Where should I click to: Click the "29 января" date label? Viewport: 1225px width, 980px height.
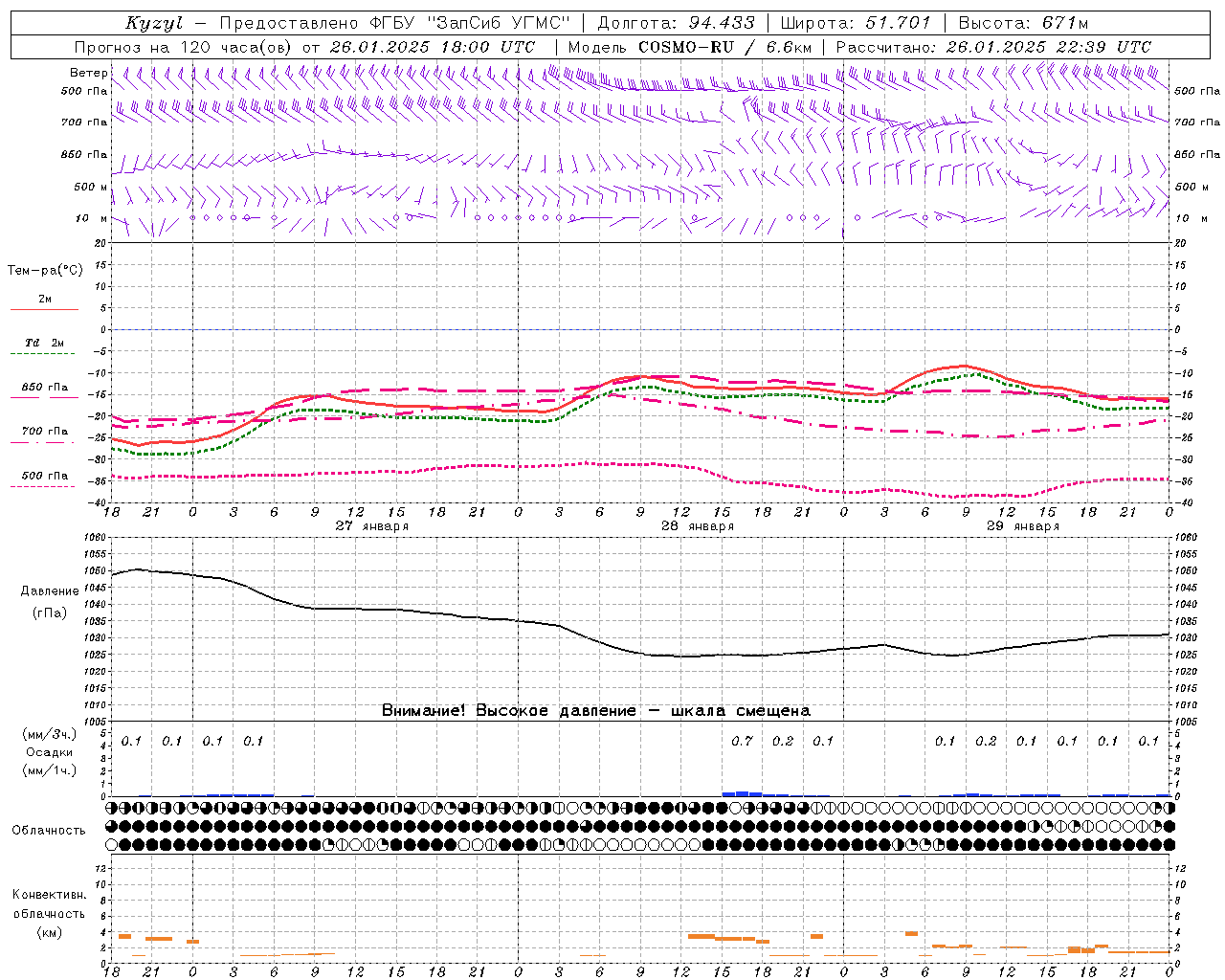(x=1022, y=526)
